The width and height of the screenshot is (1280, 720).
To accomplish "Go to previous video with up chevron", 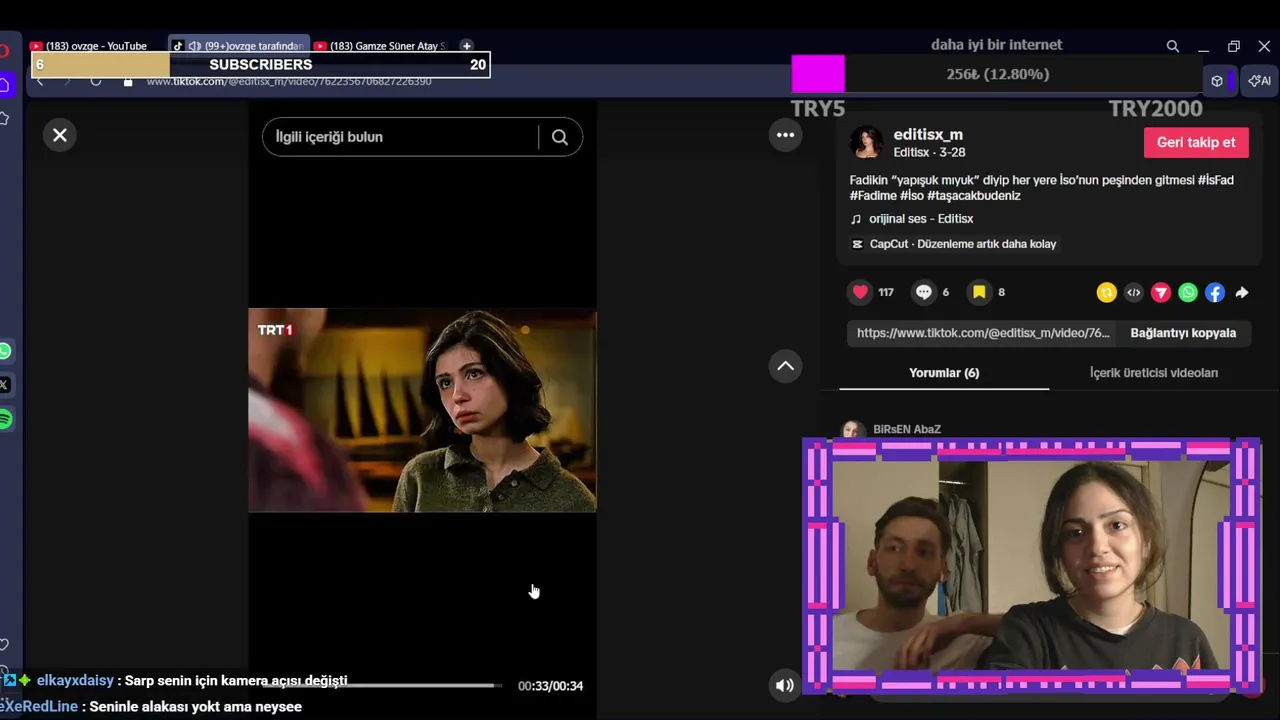I will click(x=786, y=366).
